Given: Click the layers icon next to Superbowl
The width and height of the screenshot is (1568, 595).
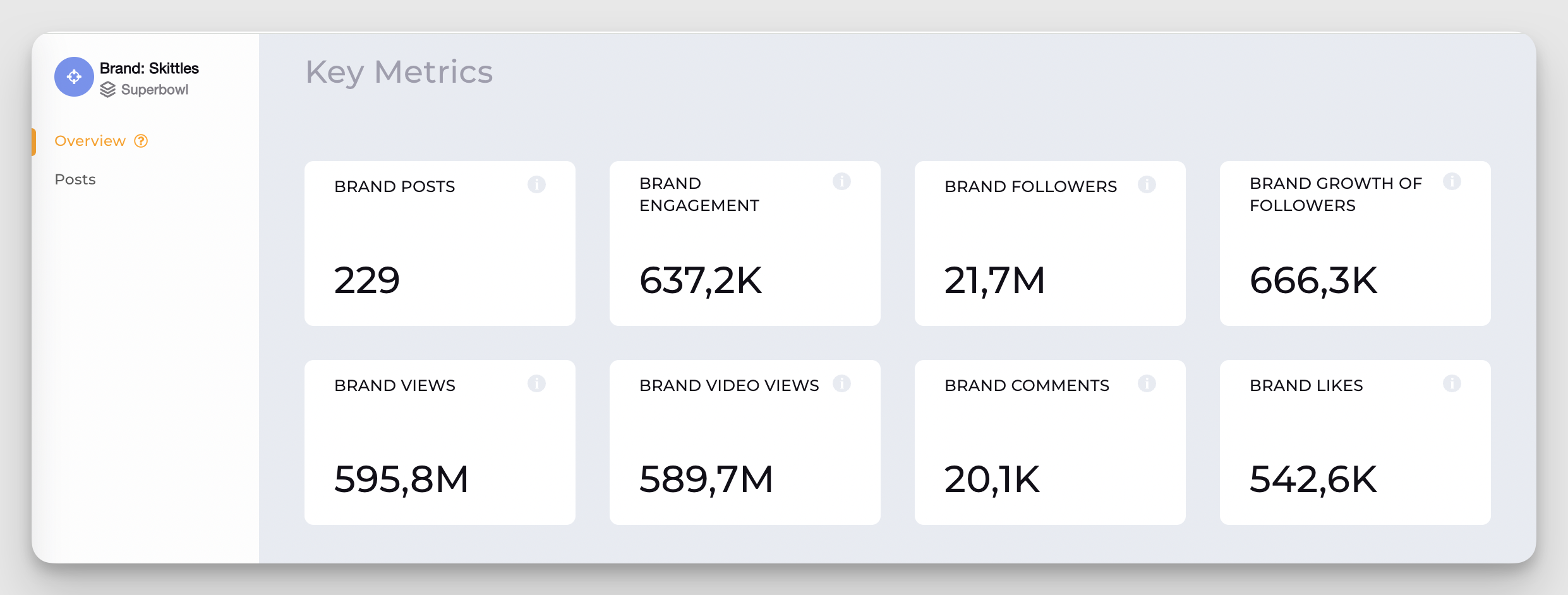Looking at the screenshot, I should coord(107,90).
